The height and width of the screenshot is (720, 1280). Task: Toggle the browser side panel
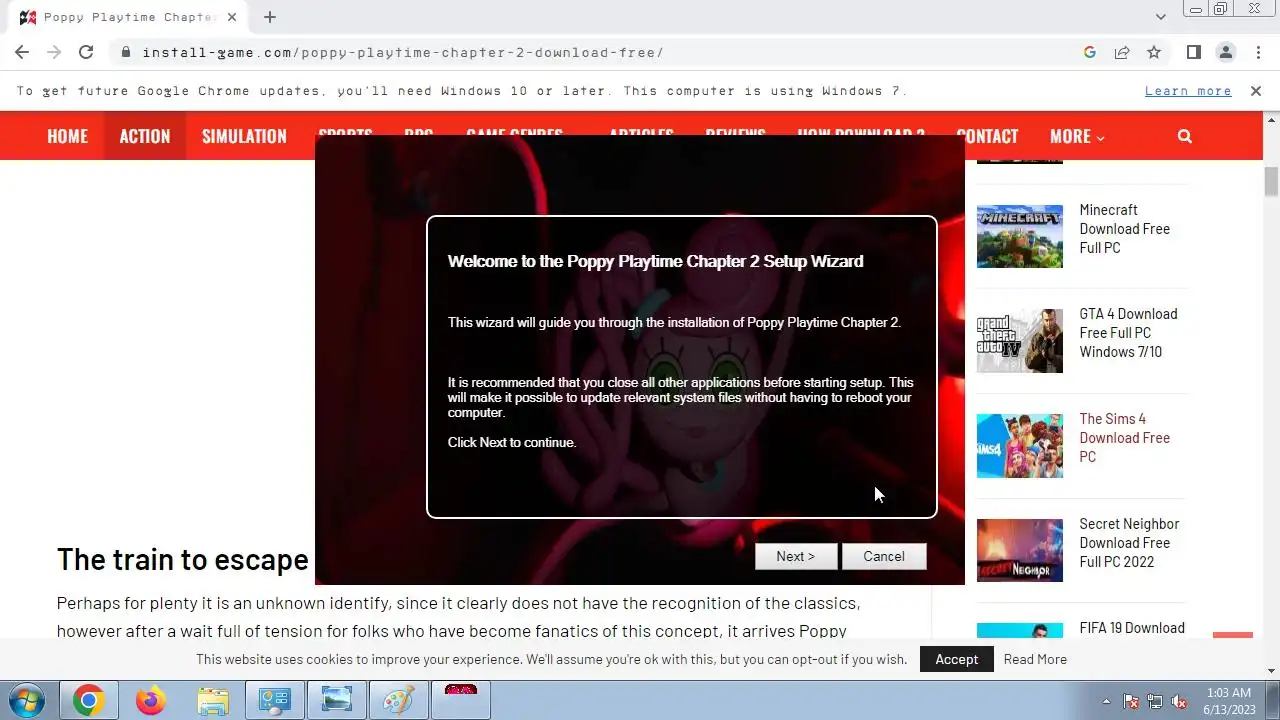(x=1193, y=52)
